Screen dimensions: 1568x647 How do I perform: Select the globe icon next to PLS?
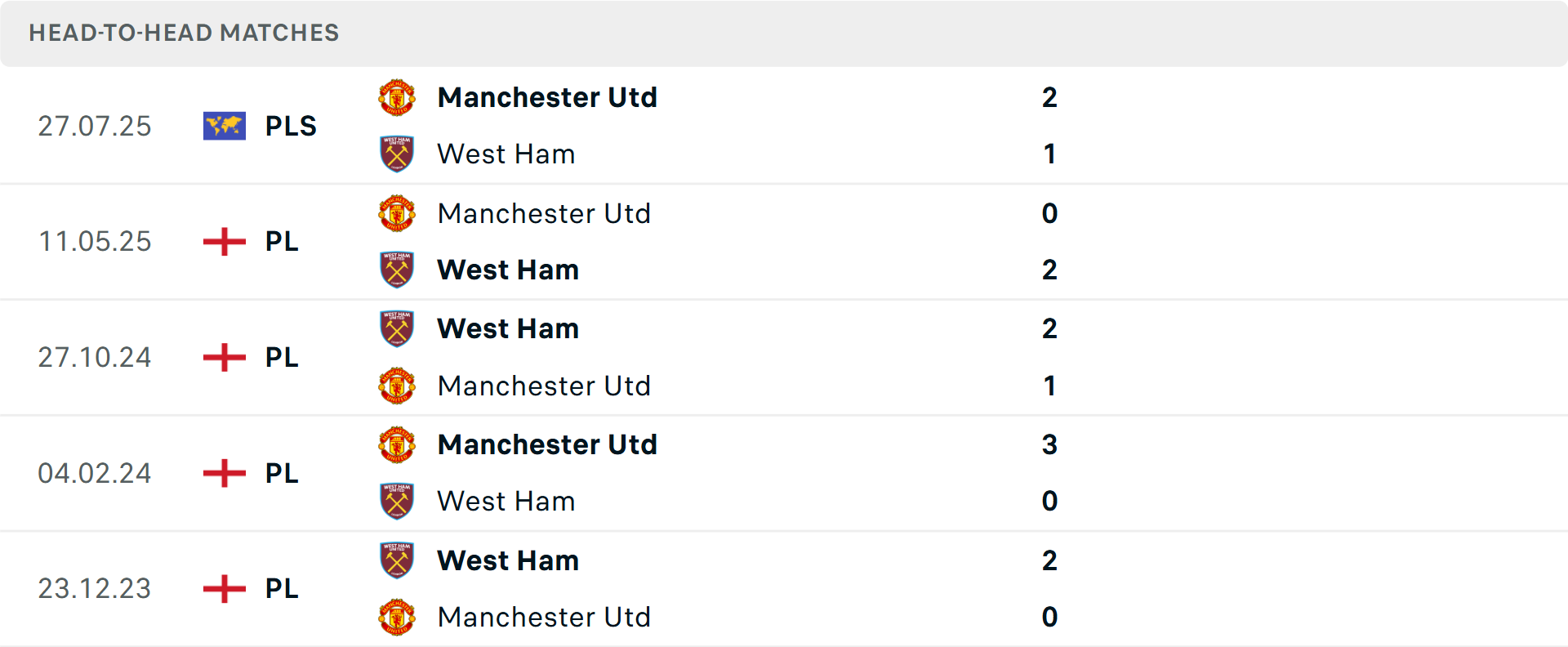[x=224, y=125]
